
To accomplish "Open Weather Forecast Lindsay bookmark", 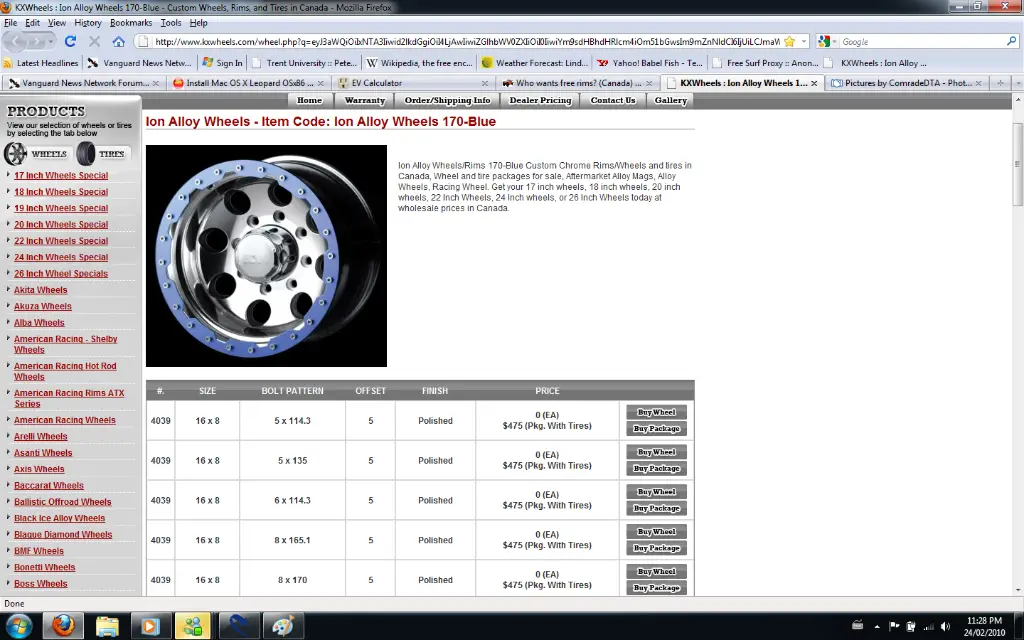I will point(535,63).
